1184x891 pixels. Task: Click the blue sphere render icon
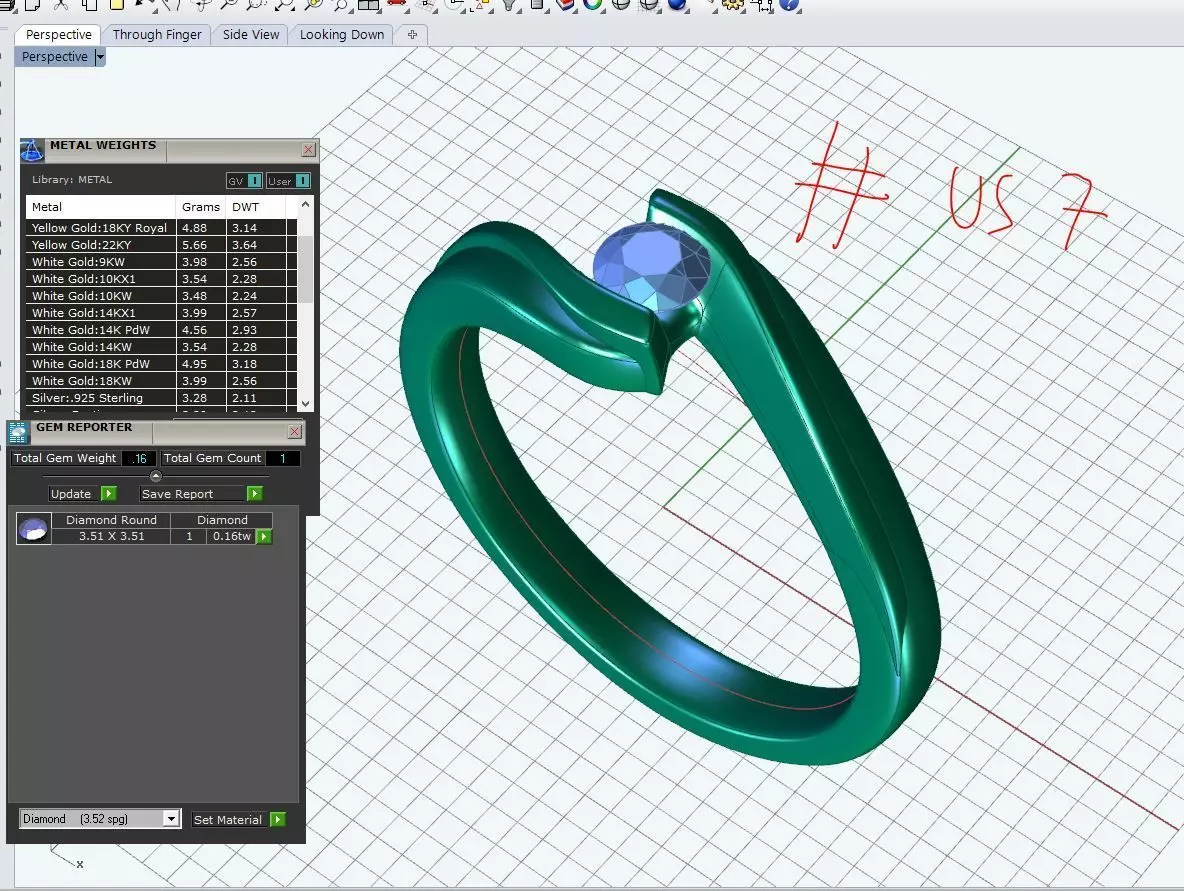click(677, 5)
